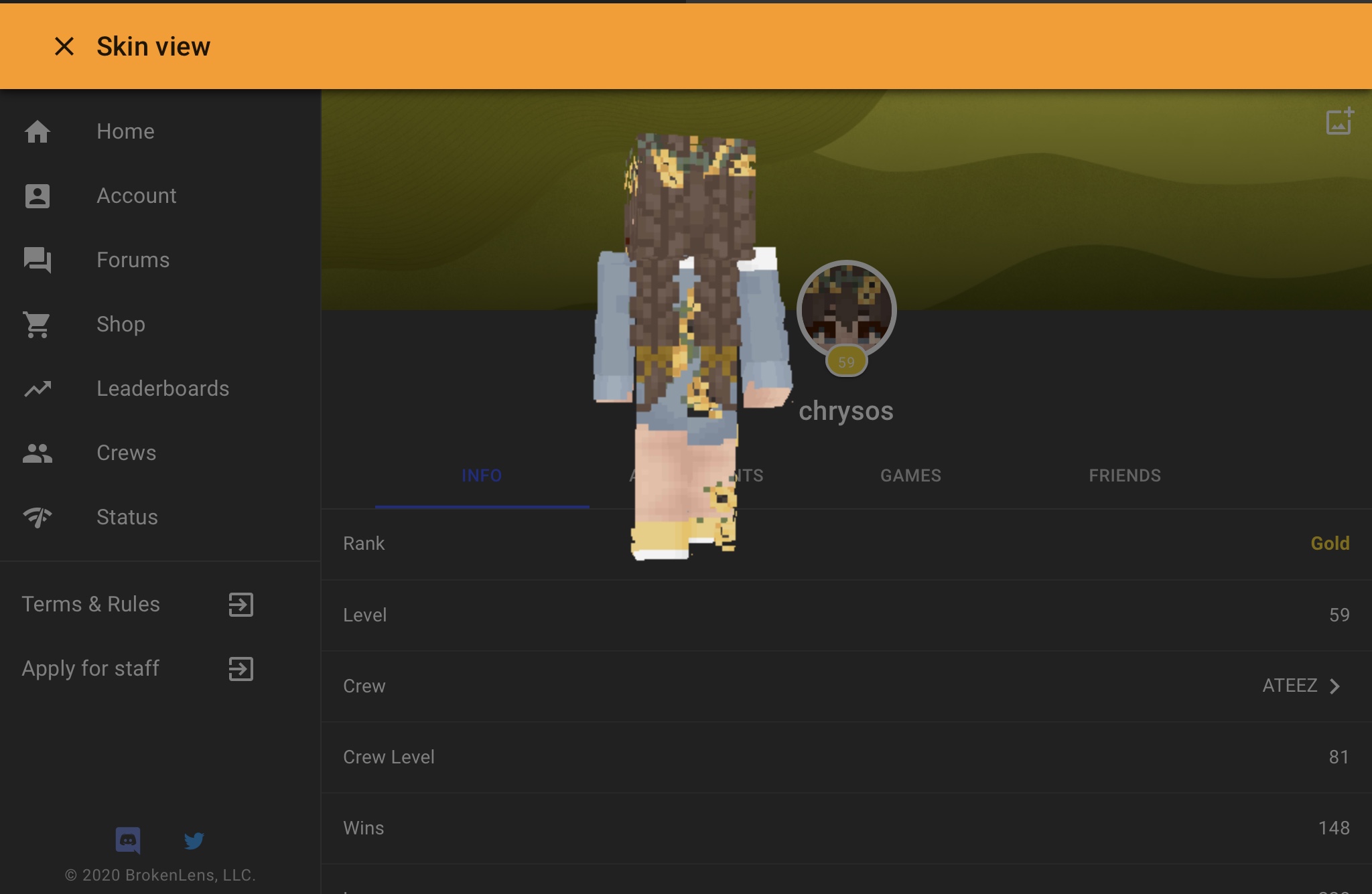
Task: Click the Home house icon in sidebar
Action: pos(38,131)
